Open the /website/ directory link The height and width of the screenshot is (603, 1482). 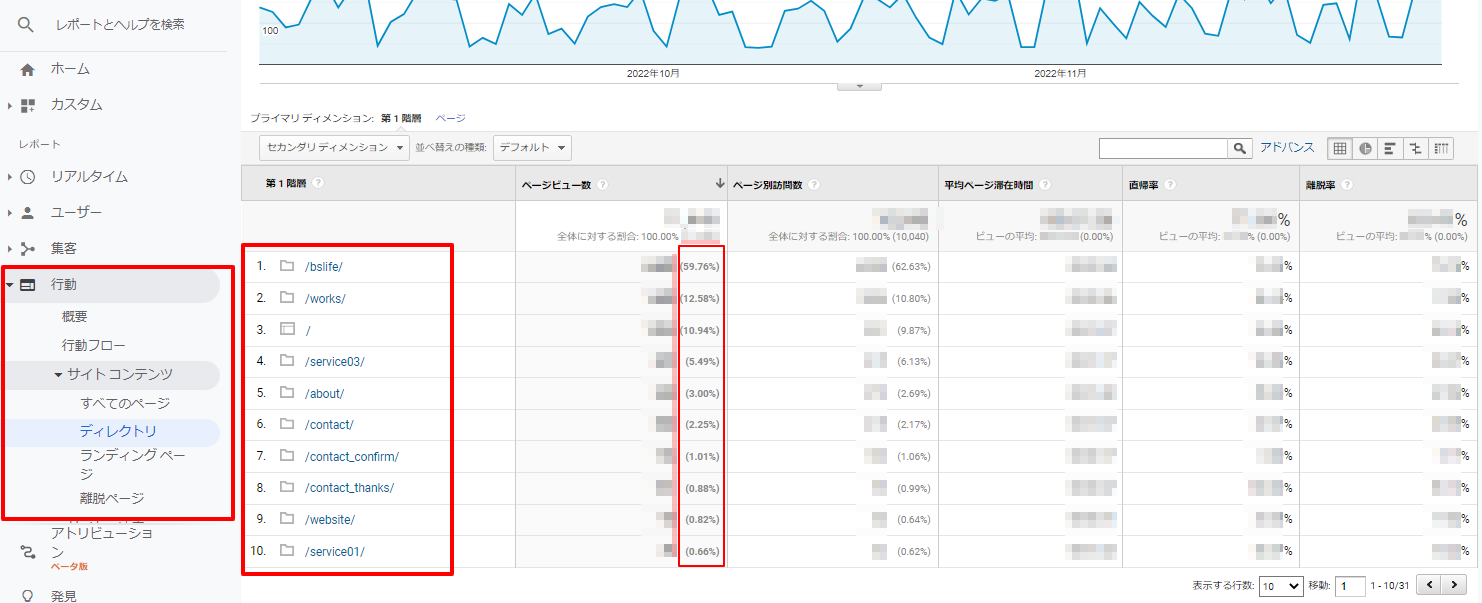330,520
